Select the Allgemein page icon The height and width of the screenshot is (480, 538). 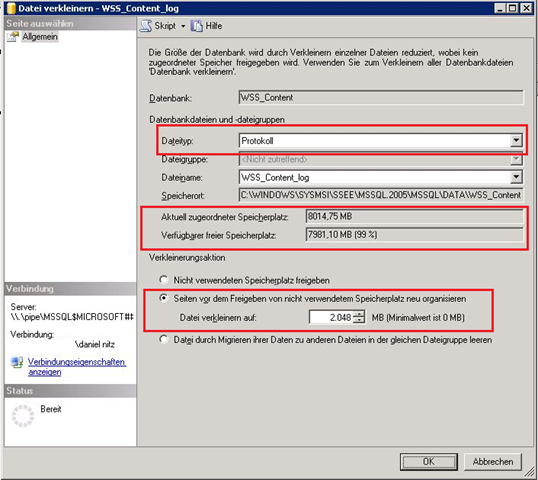[x=13, y=37]
